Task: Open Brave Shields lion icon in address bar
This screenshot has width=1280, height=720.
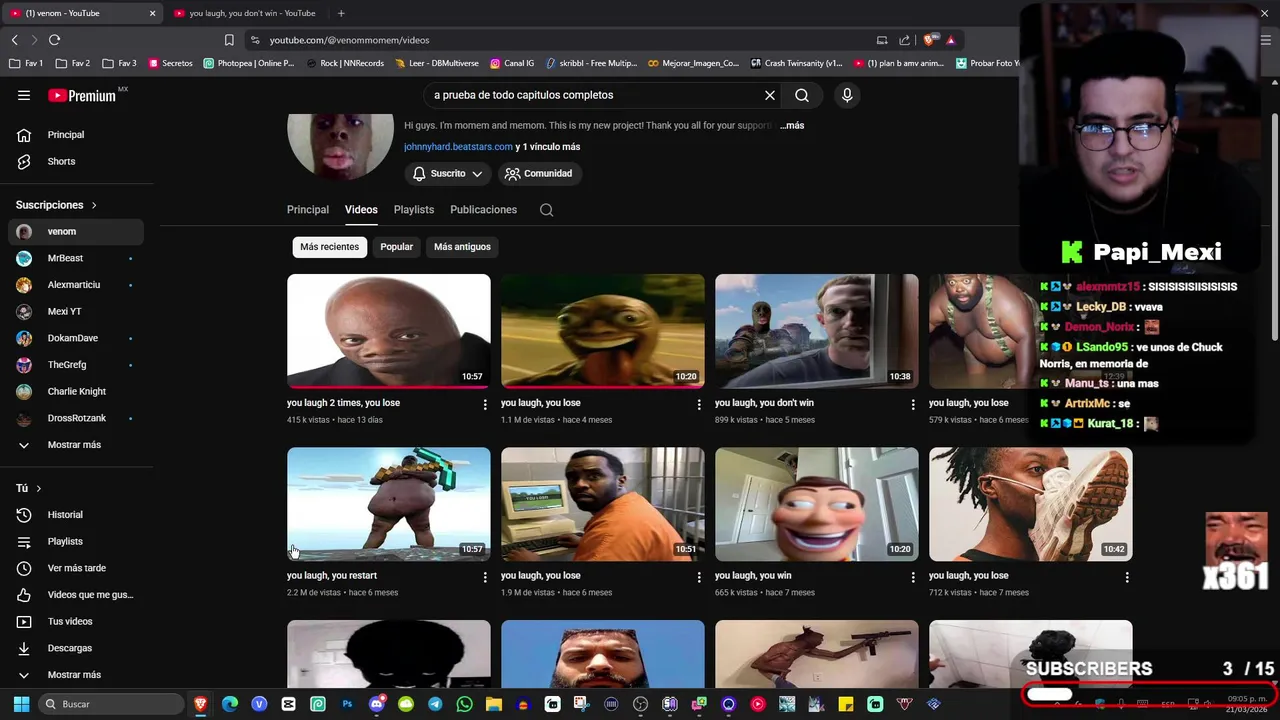Action: [x=929, y=40]
